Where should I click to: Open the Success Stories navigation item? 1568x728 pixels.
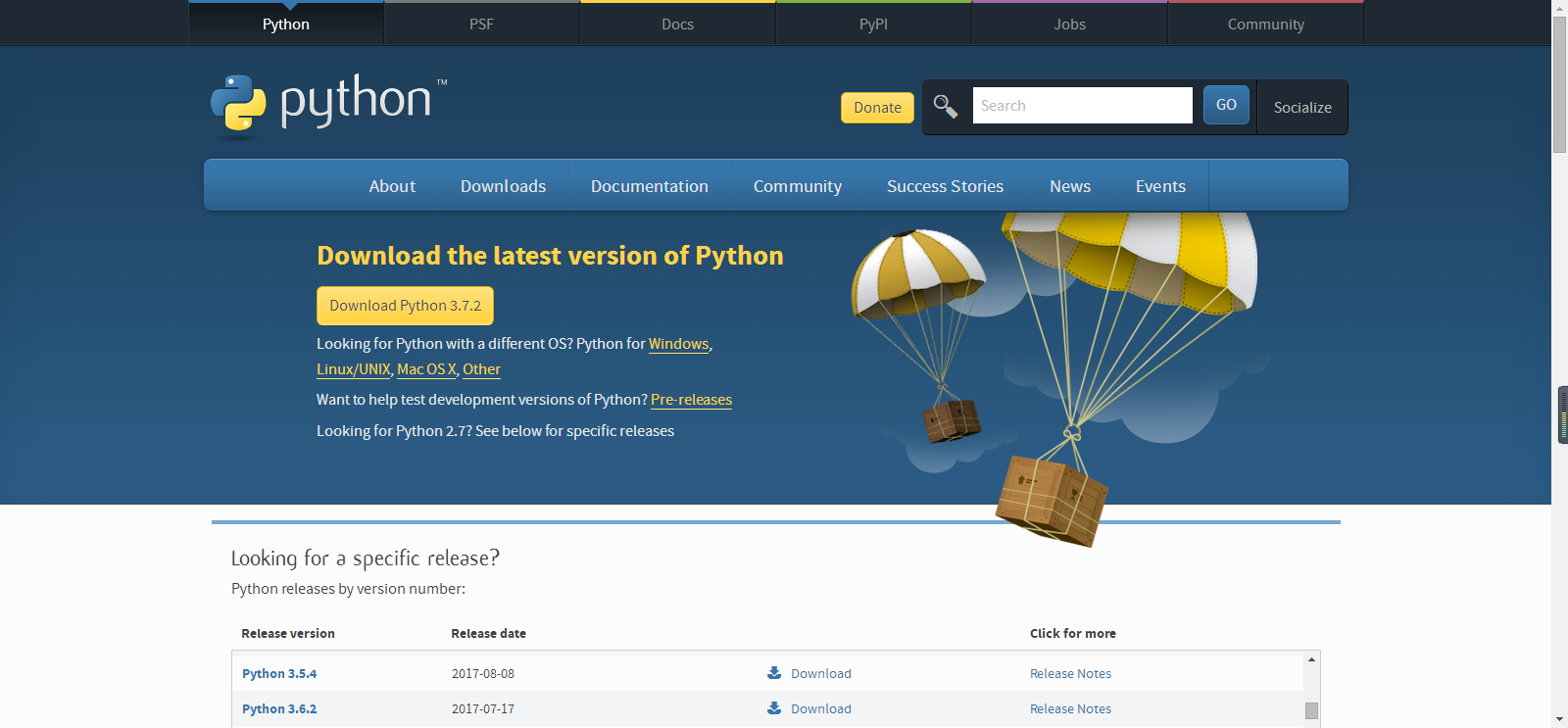tap(946, 186)
